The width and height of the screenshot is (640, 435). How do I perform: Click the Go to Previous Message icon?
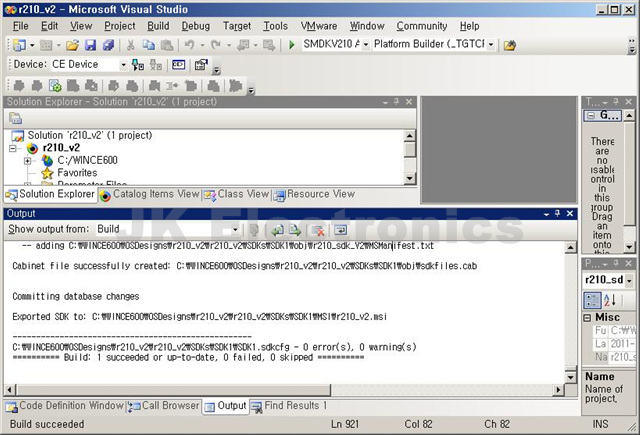(278, 230)
